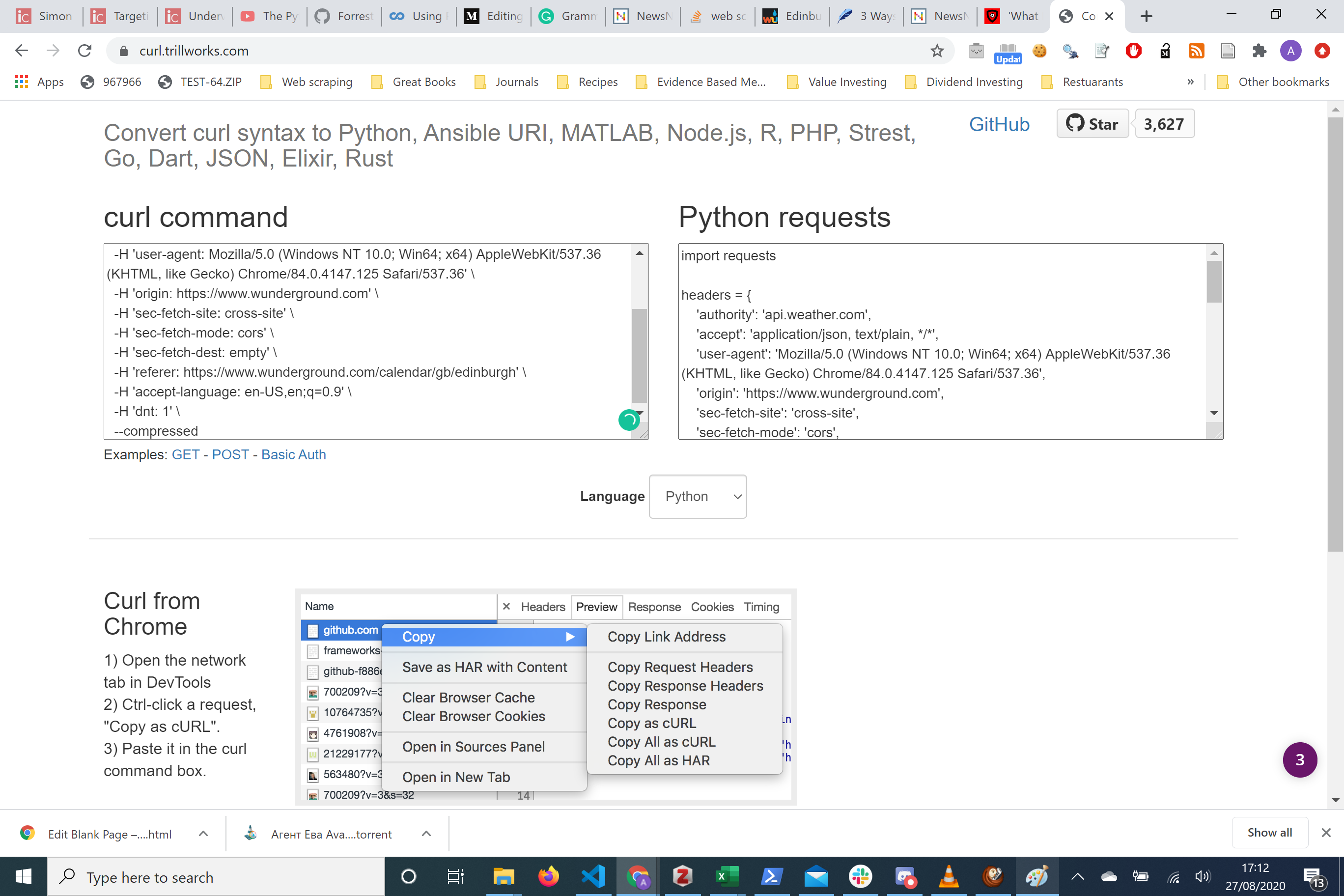
Task: Open the Recipes bookmarks folder
Action: point(588,83)
